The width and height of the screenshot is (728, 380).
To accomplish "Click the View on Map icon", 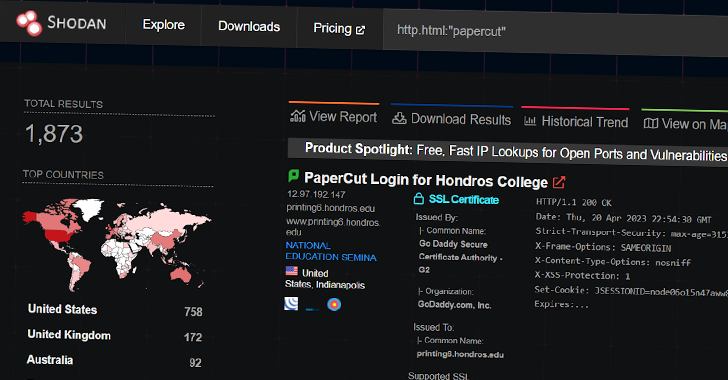I will point(650,123).
